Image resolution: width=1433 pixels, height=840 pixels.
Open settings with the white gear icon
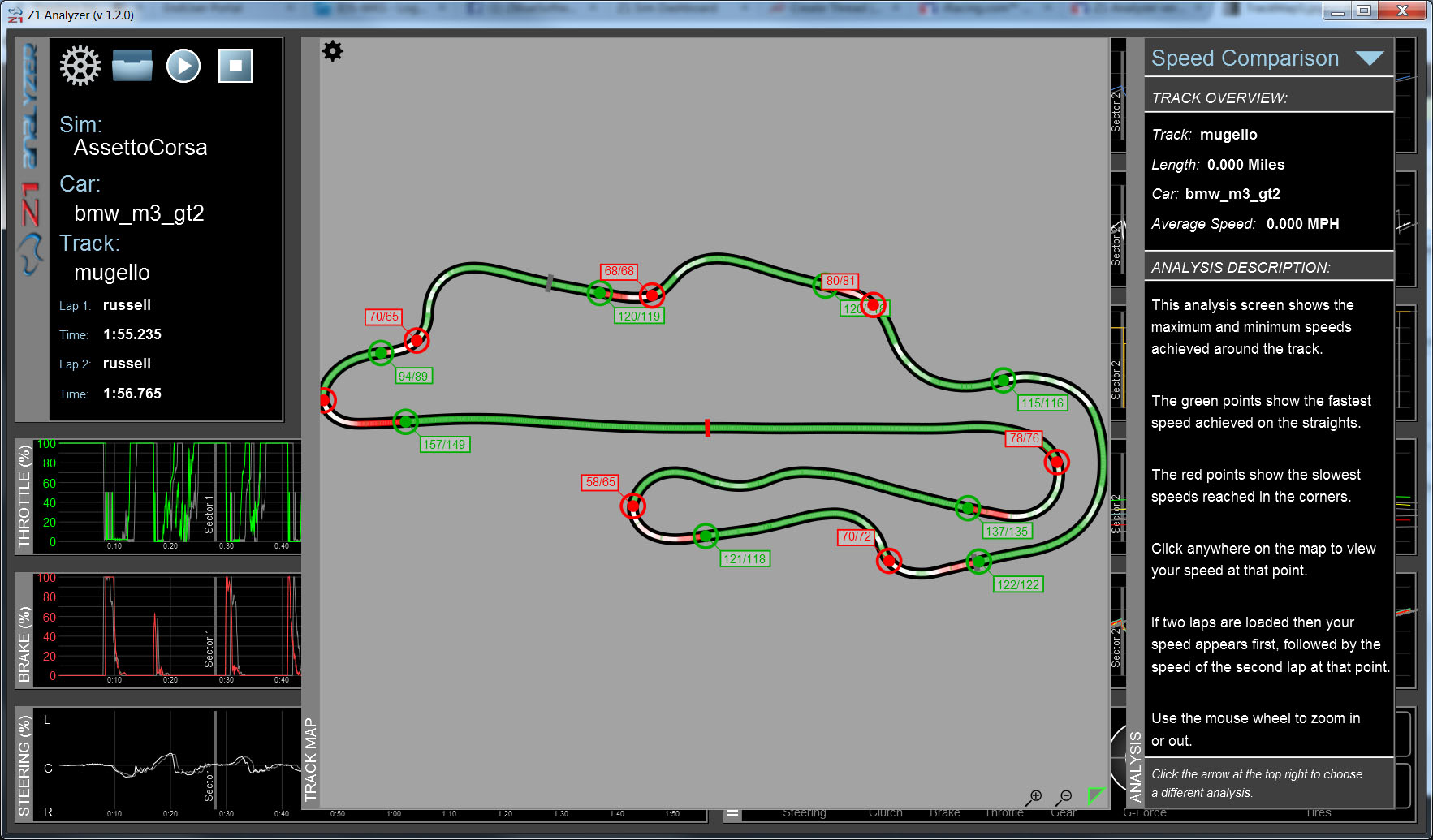pyautogui.click(x=80, y=66)
